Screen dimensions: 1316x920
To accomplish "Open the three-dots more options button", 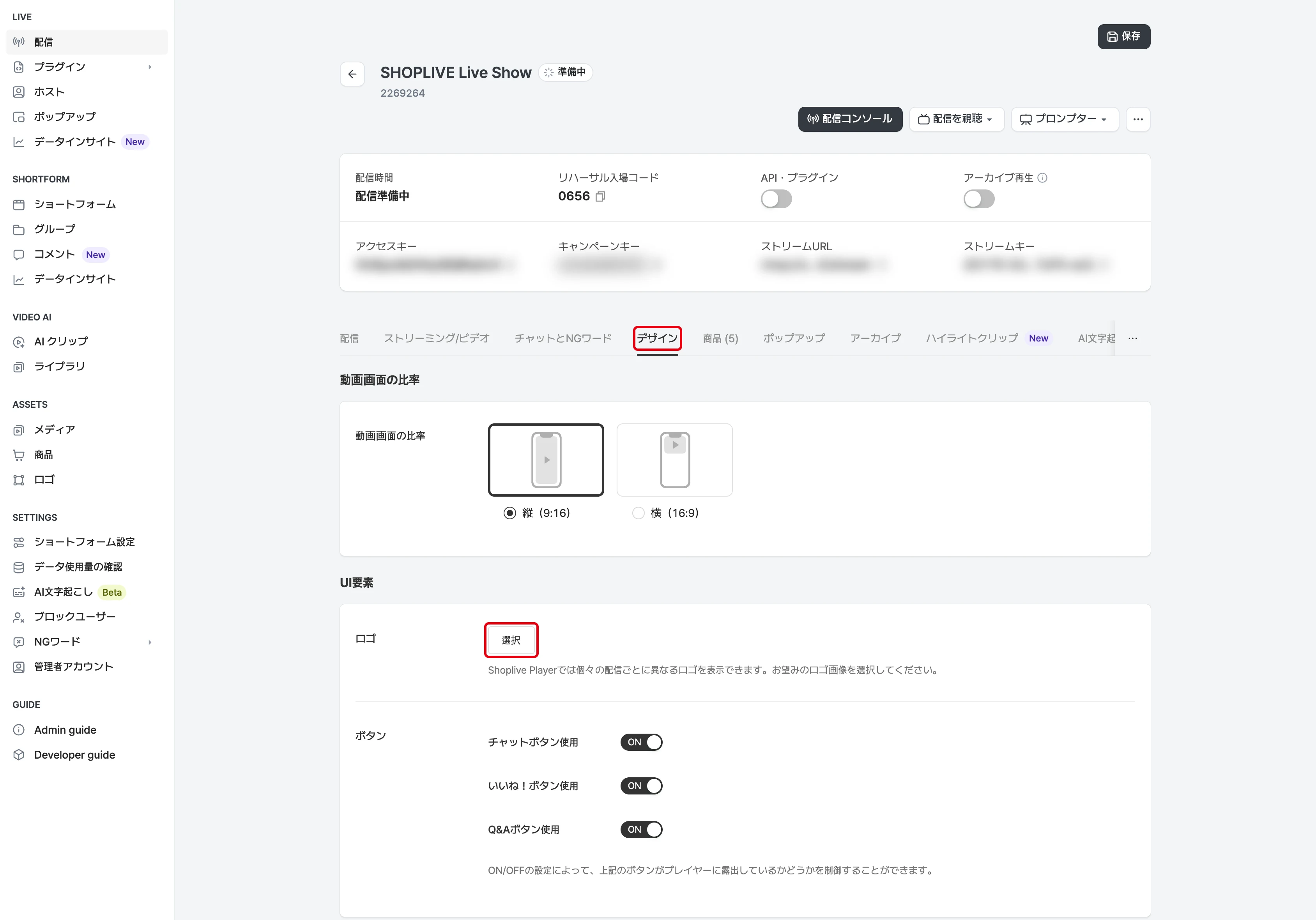I will coord(1138,119).
